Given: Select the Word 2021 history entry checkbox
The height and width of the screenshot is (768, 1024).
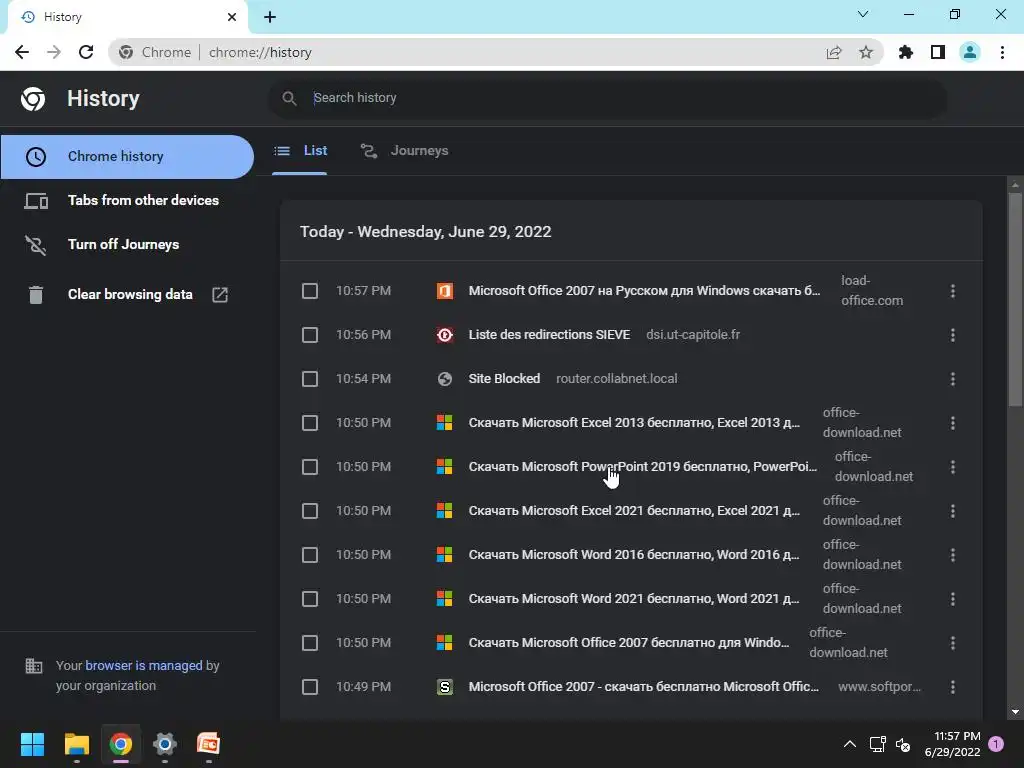Looking at the screenshot, I should (x=310, y=599).
